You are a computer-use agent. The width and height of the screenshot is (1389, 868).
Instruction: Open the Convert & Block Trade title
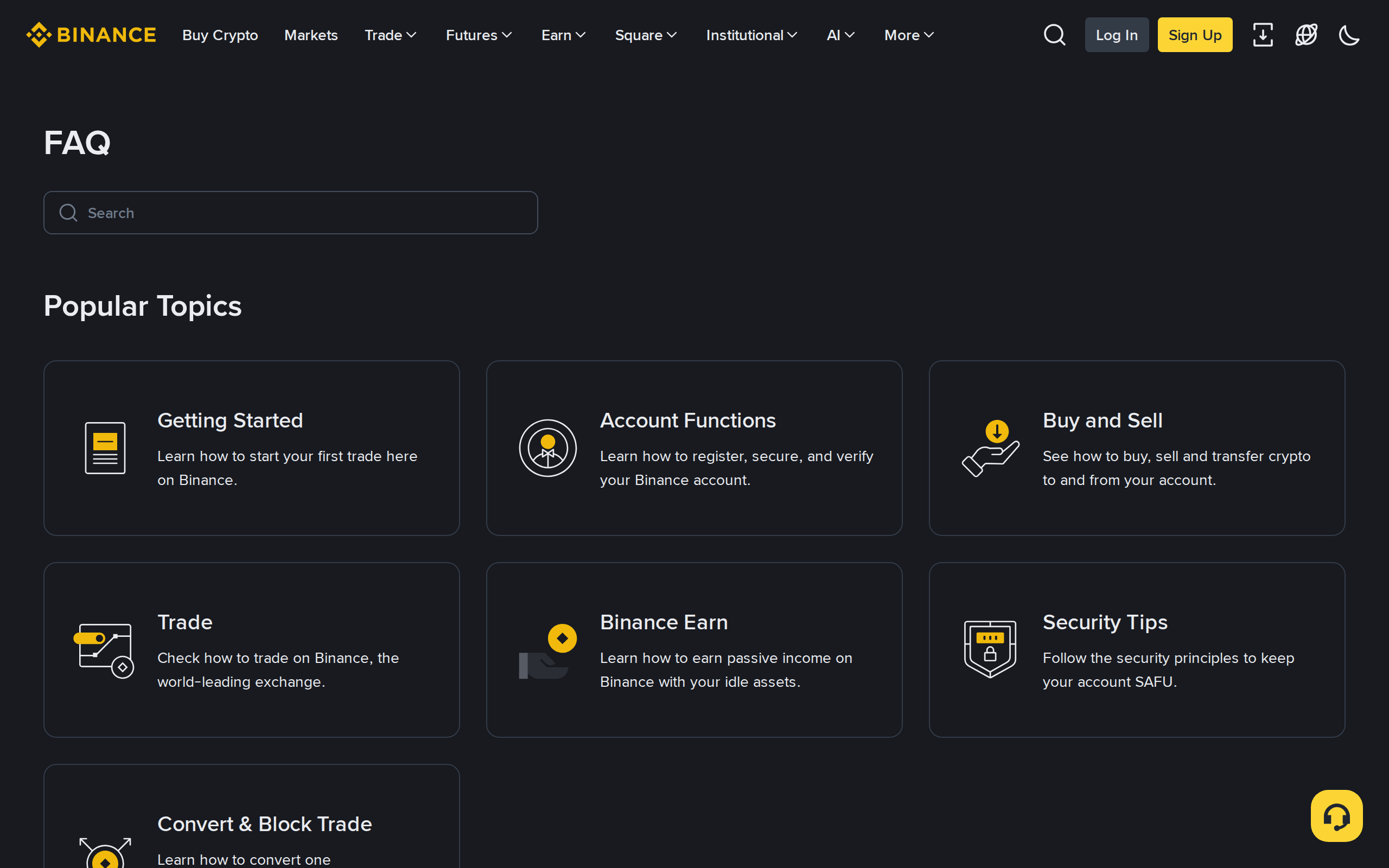(x=265, y=825)
